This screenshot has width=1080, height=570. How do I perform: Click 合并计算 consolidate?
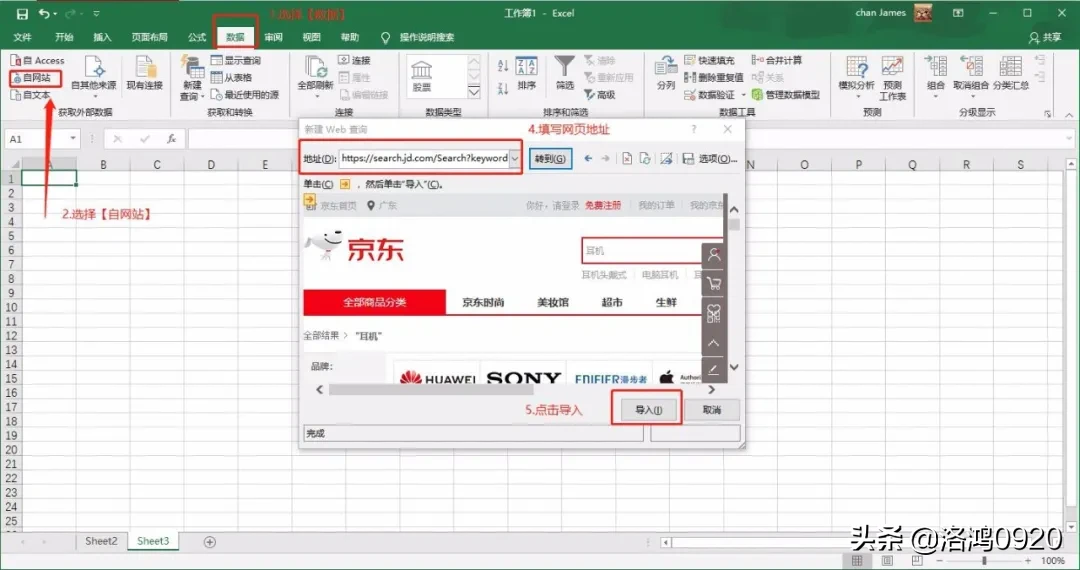[x=777, y=61]
